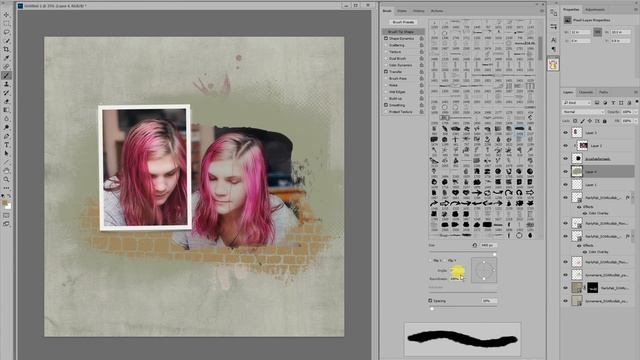Select the Blur tool
Screen dimensions: 640x360
6,119
